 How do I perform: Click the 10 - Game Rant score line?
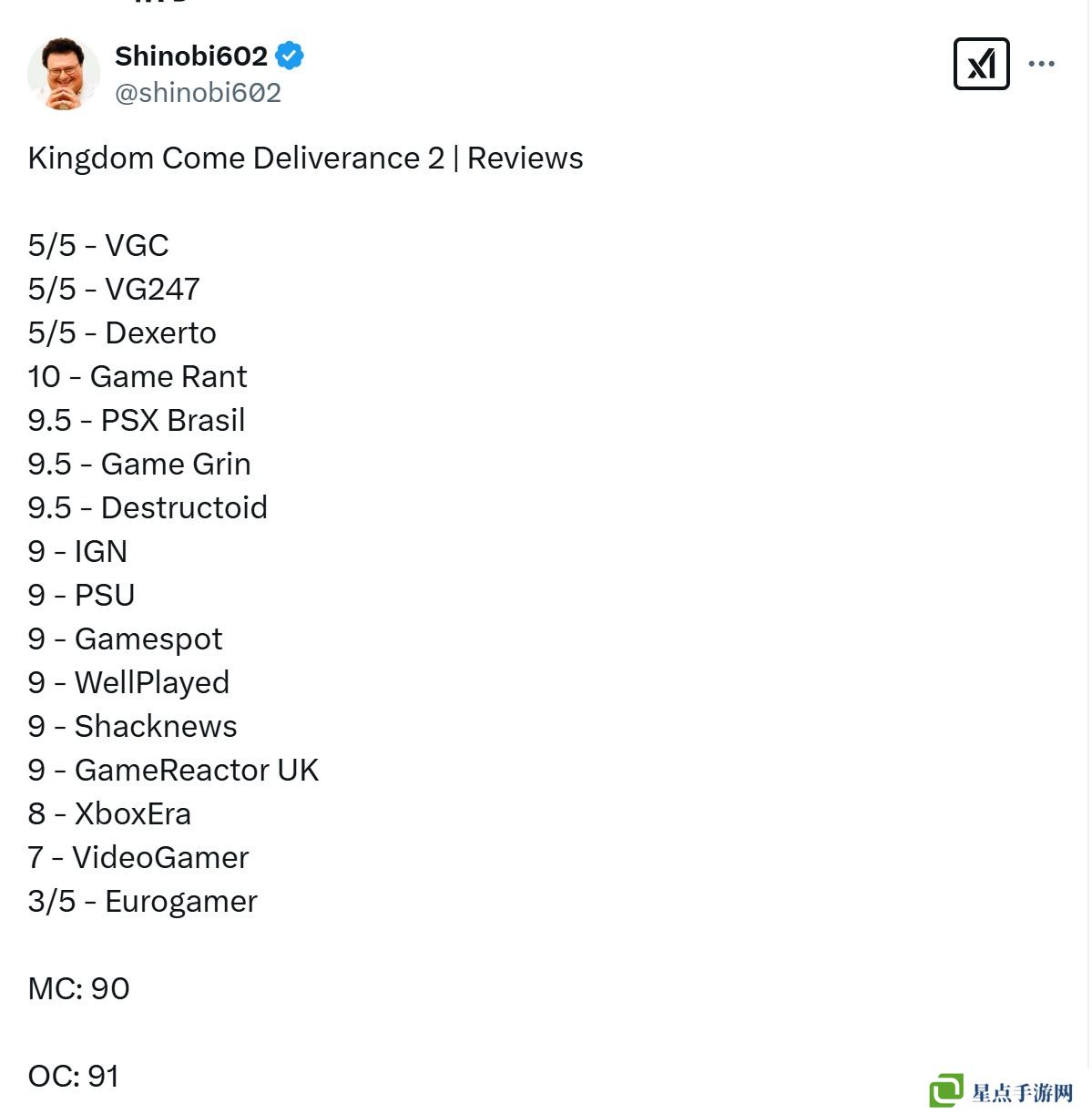pos(138,376)
